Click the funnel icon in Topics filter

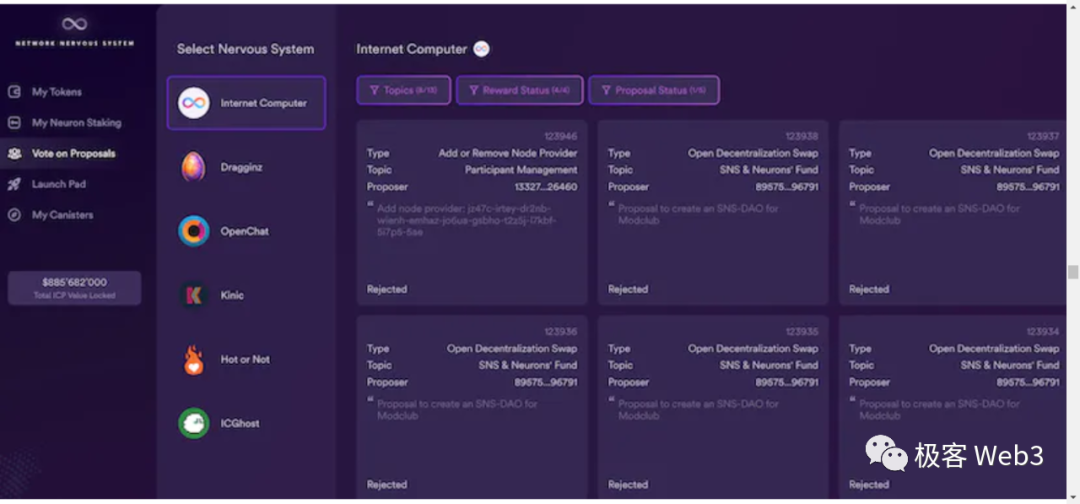coord(374,90)
